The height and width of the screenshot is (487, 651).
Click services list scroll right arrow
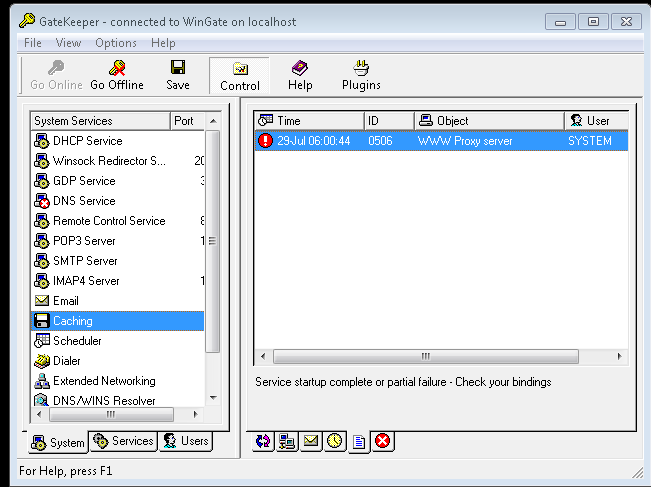point(196,414)
